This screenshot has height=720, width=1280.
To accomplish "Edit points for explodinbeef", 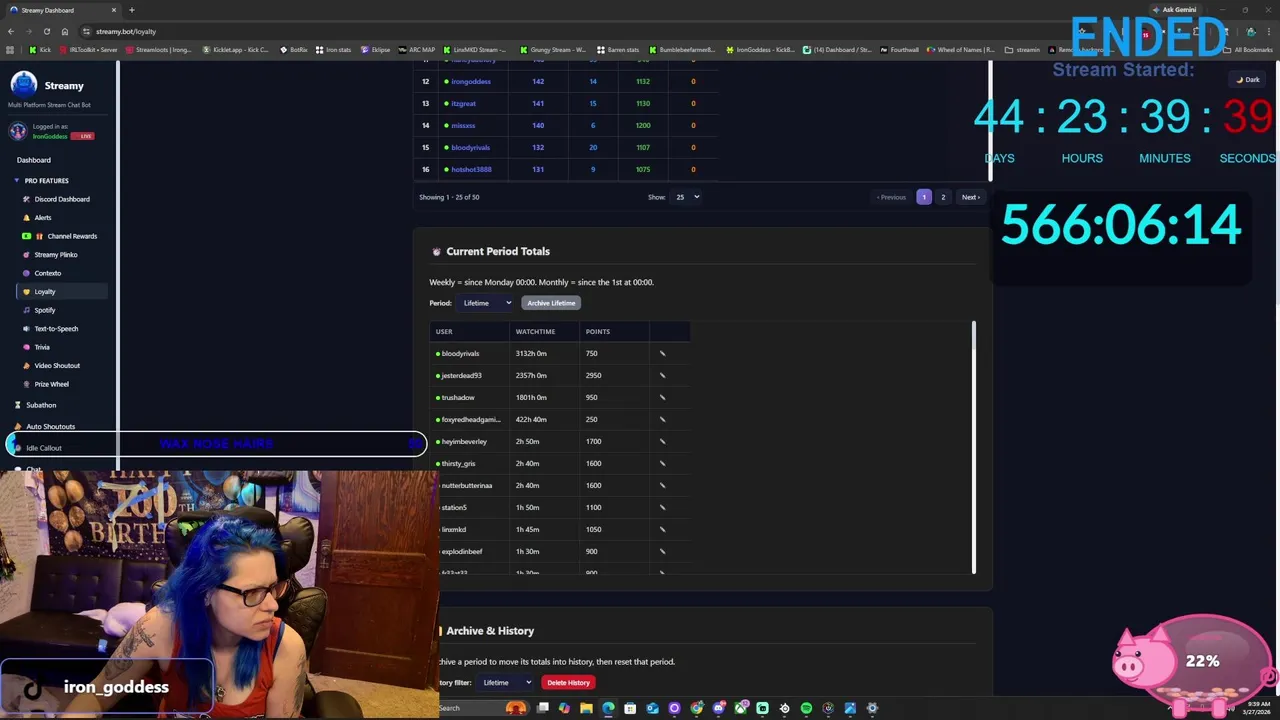I will [662, 551].
